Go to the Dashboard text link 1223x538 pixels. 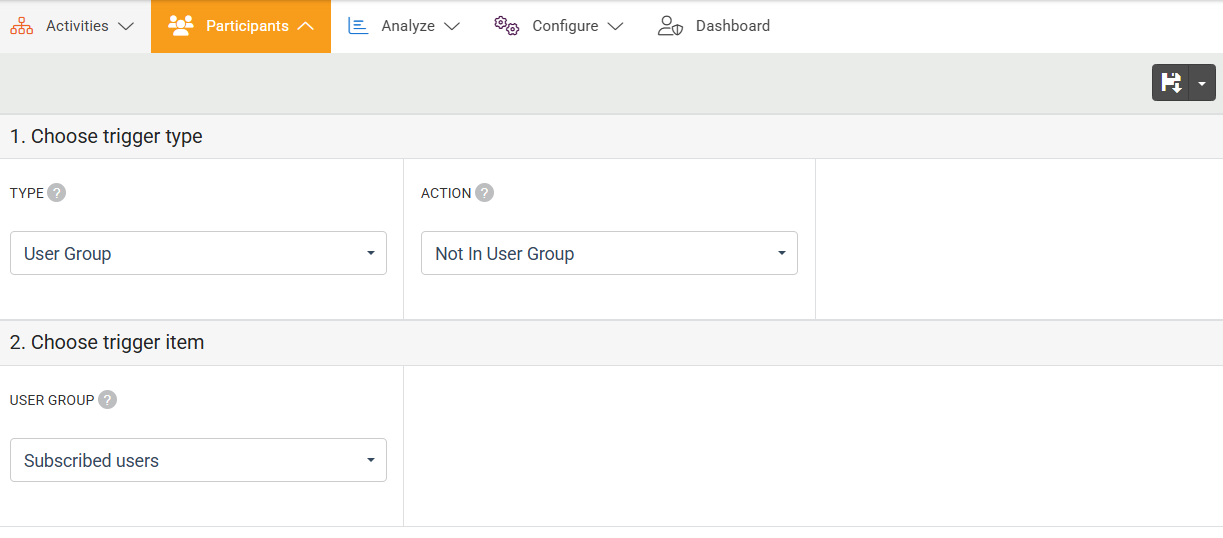click(x=732, y=26)
